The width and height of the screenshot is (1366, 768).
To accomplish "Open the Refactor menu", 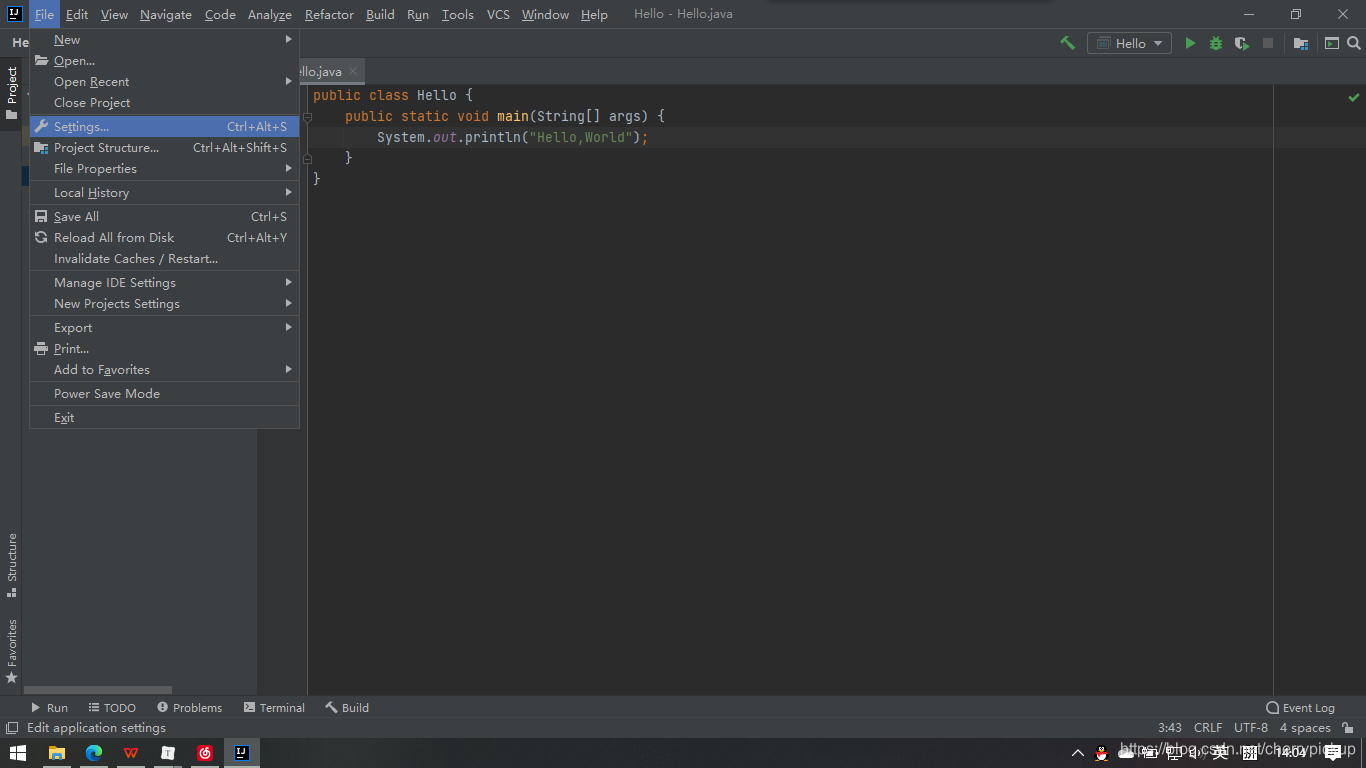I will click(x=329, y=15).
